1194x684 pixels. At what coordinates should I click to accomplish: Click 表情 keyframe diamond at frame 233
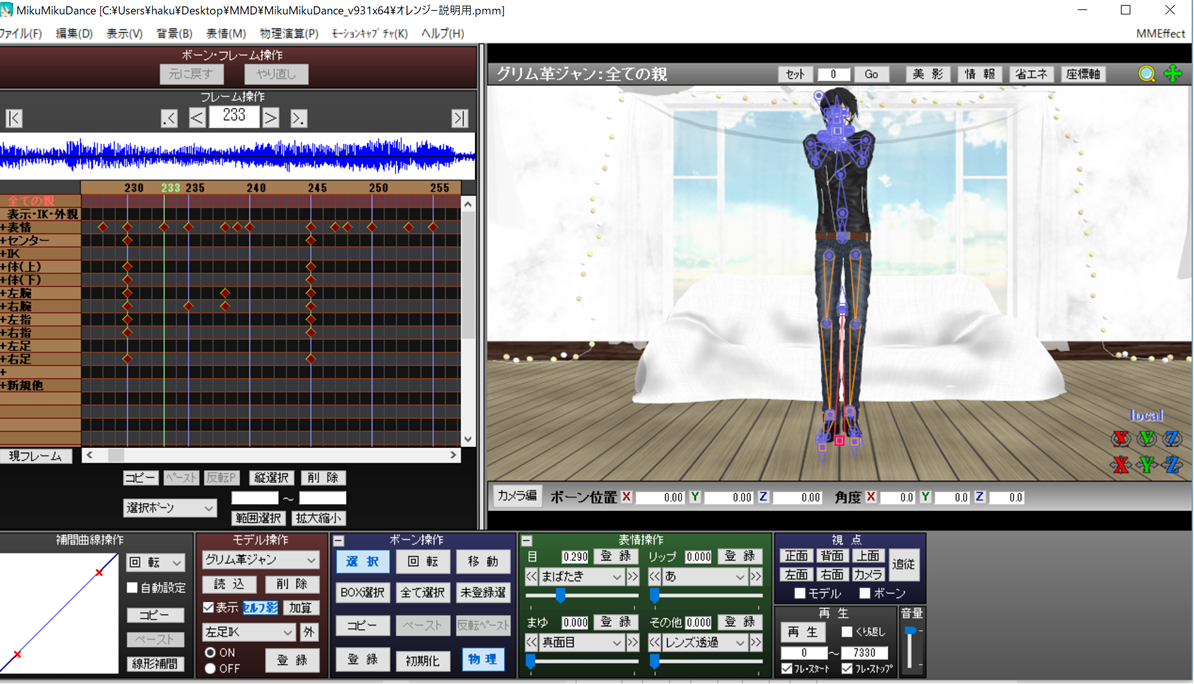click(x=164, y=227)
